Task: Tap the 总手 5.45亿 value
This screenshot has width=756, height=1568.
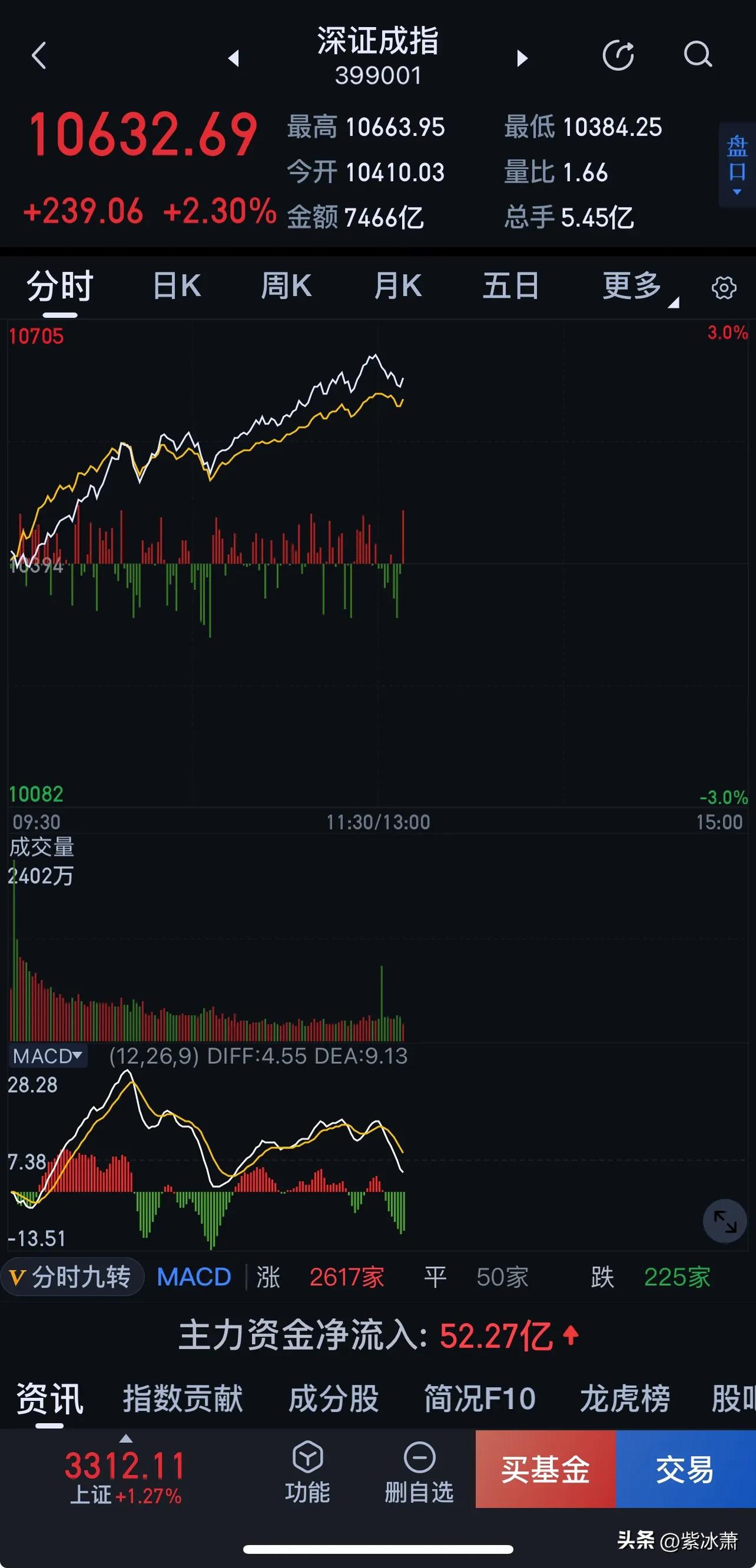Action: coord(569,217)
